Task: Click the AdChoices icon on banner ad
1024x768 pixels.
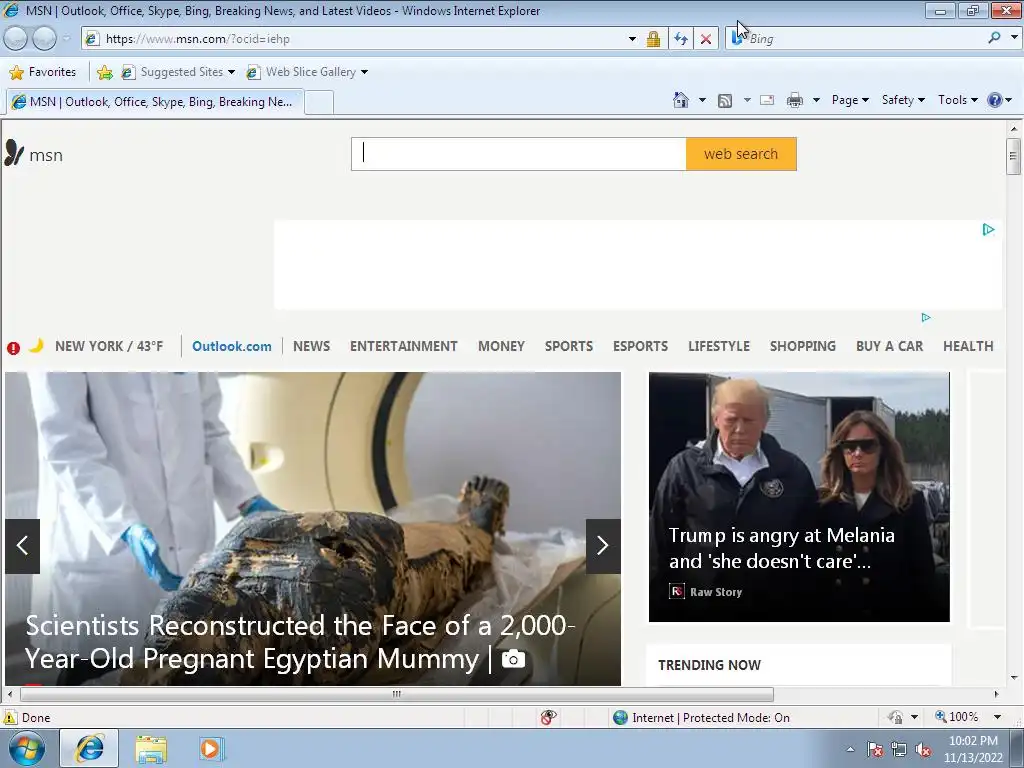Action: (989, 229)
